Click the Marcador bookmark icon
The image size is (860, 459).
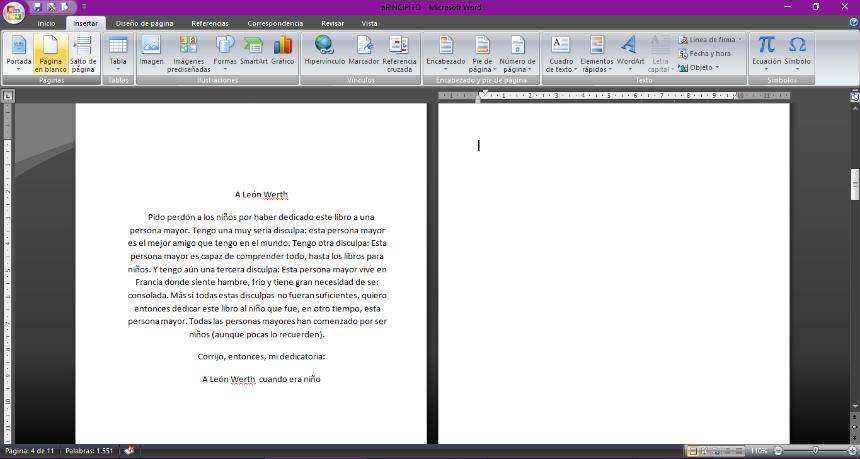click(364, 51)
